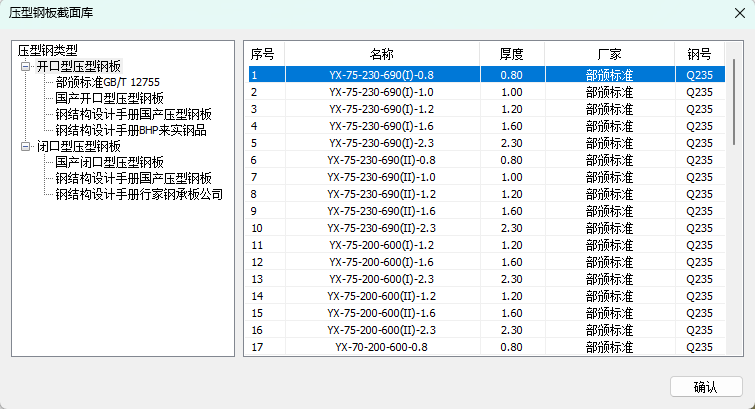The height and width of the screenshot is (409, 755).
Task: Select the 国产闭口型压型钢板 tree item
Action: pyautogui.click(x=110, y=162)
